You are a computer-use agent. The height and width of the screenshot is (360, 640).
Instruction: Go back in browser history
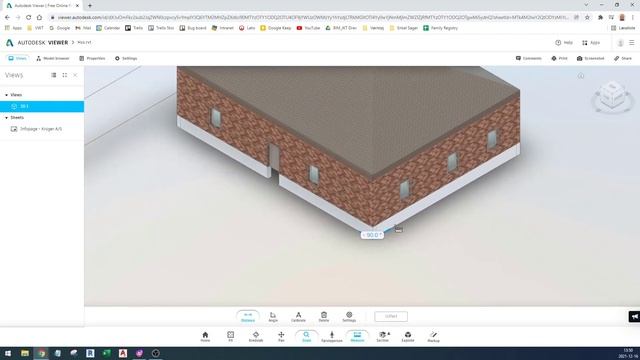(7, 17)
